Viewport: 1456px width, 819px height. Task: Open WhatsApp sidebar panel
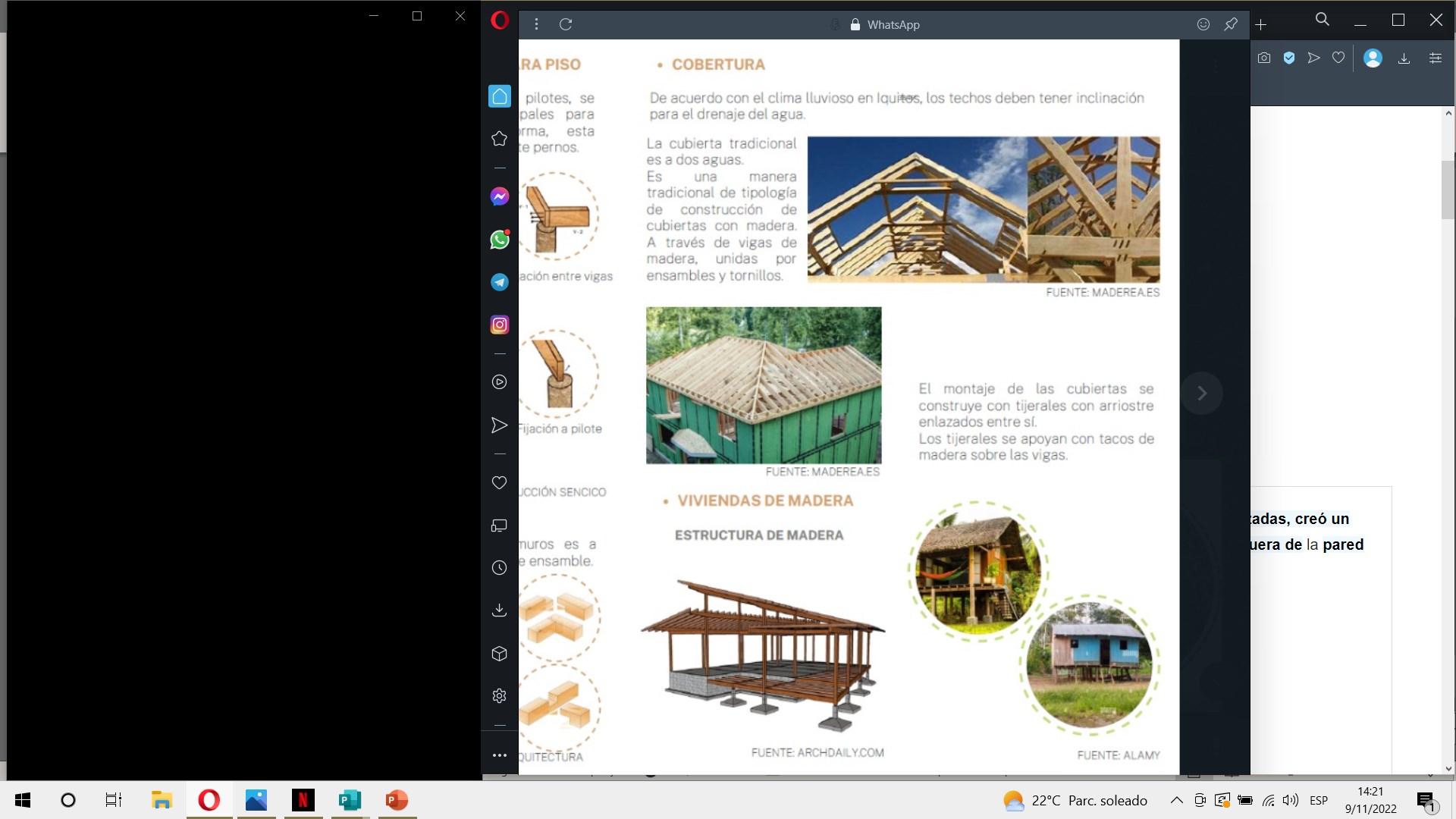click(x=499, y=240)
